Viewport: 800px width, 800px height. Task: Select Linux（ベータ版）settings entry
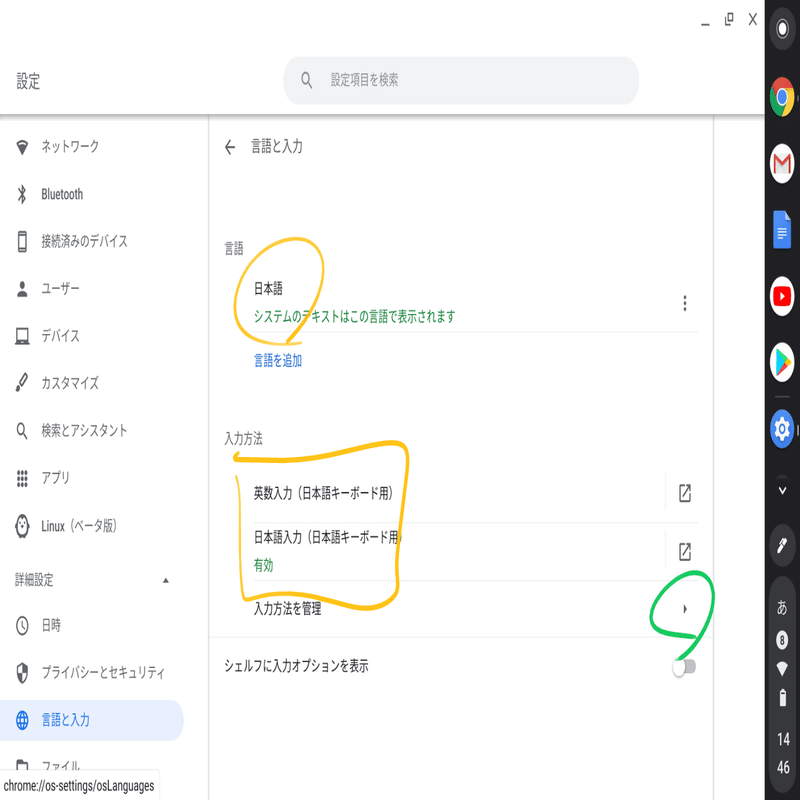coord(80,525)
